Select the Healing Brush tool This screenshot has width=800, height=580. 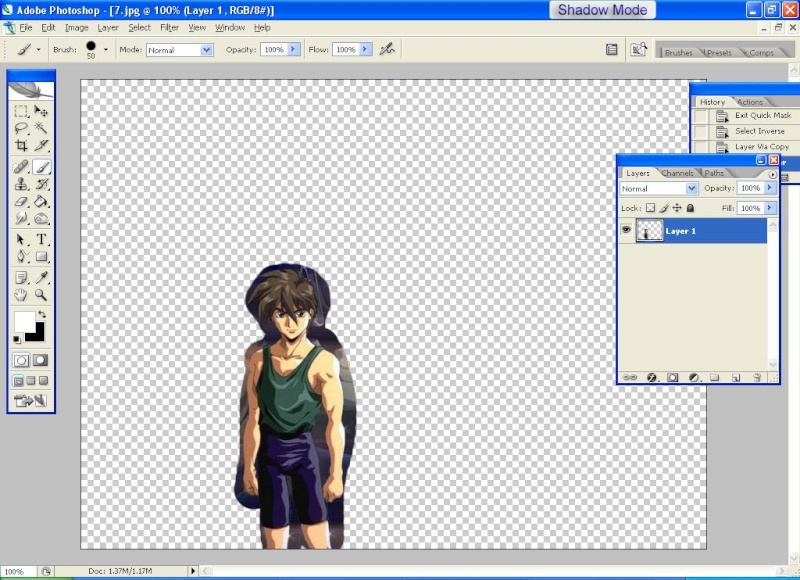click(21, 167)
